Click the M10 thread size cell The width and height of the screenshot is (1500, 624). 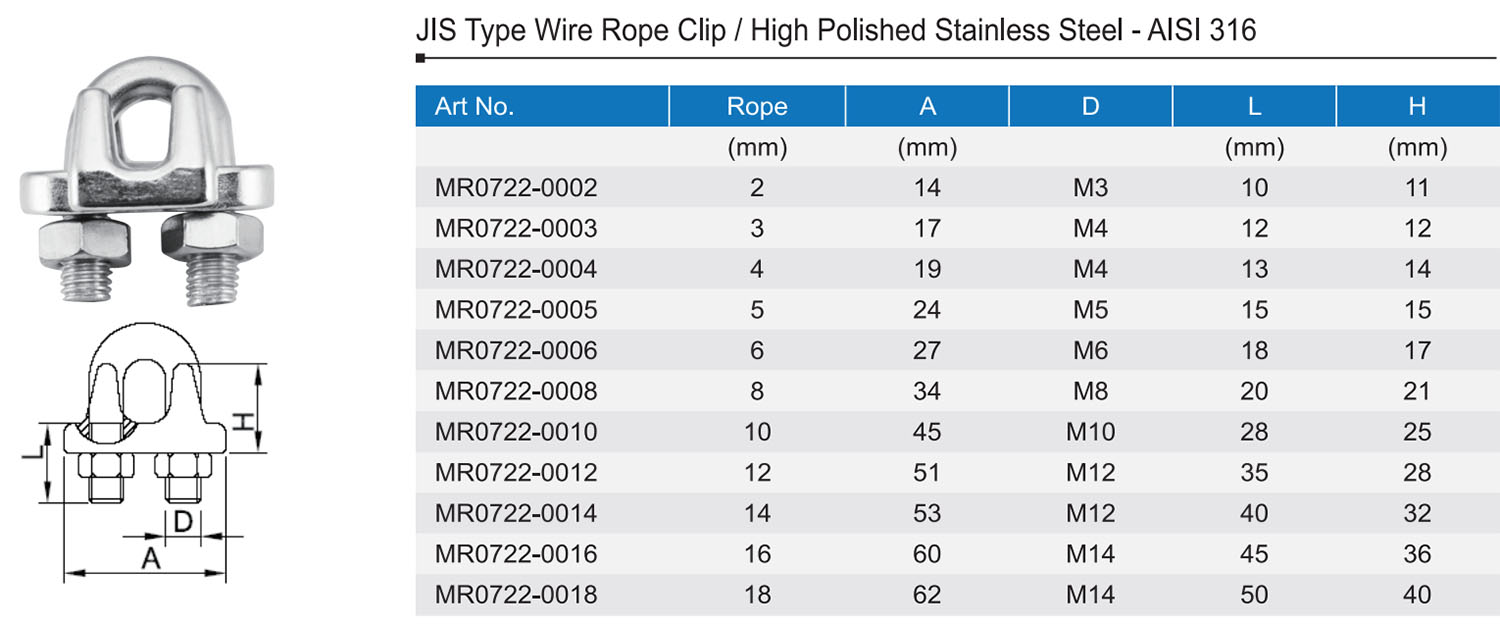(x=1090, y=432)
